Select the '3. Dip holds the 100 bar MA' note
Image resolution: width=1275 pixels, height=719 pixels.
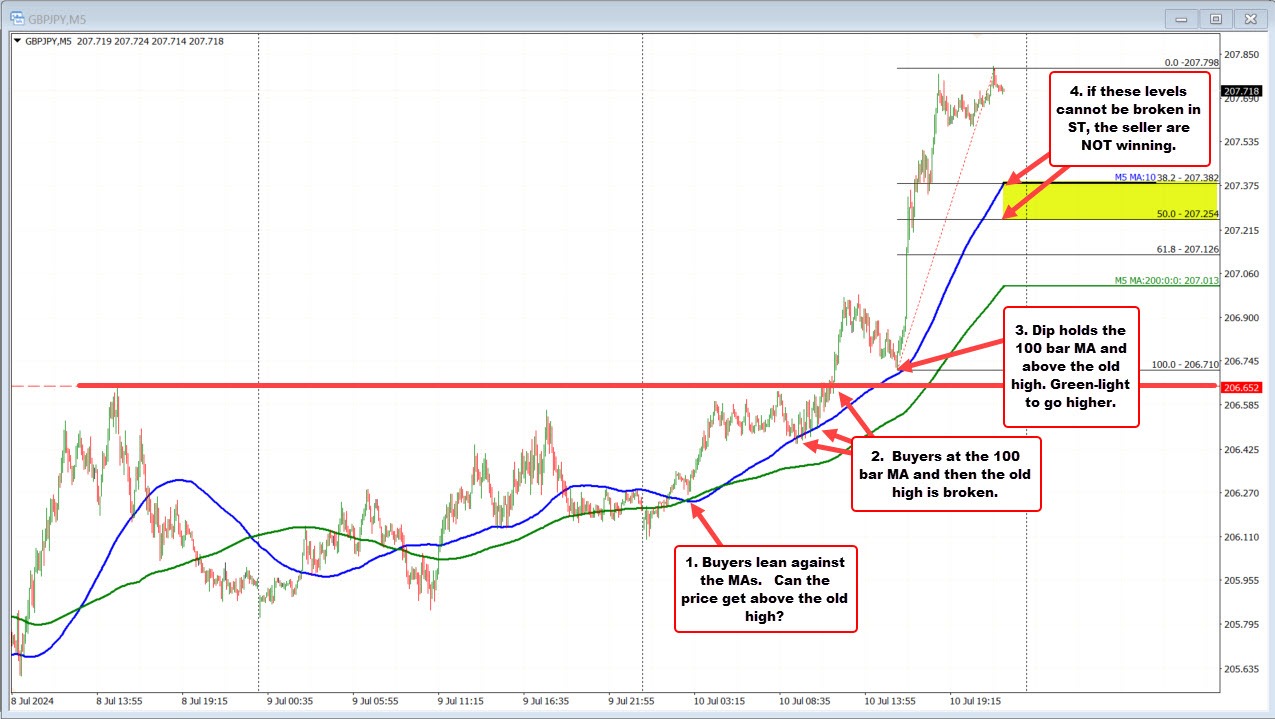coord(1071,367)
